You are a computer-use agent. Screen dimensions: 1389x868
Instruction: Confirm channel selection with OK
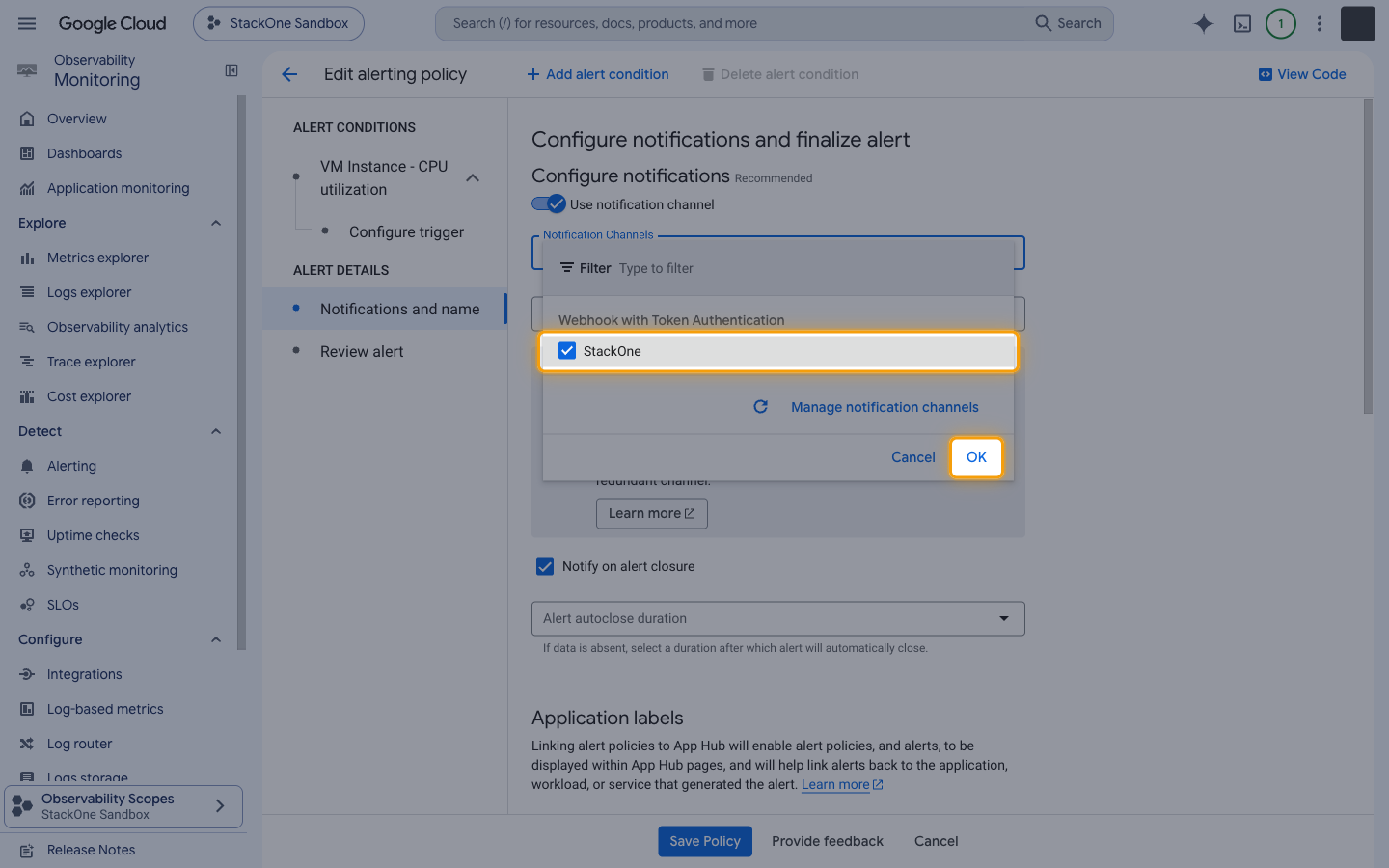pyautogui.click(x=976, y=457)
